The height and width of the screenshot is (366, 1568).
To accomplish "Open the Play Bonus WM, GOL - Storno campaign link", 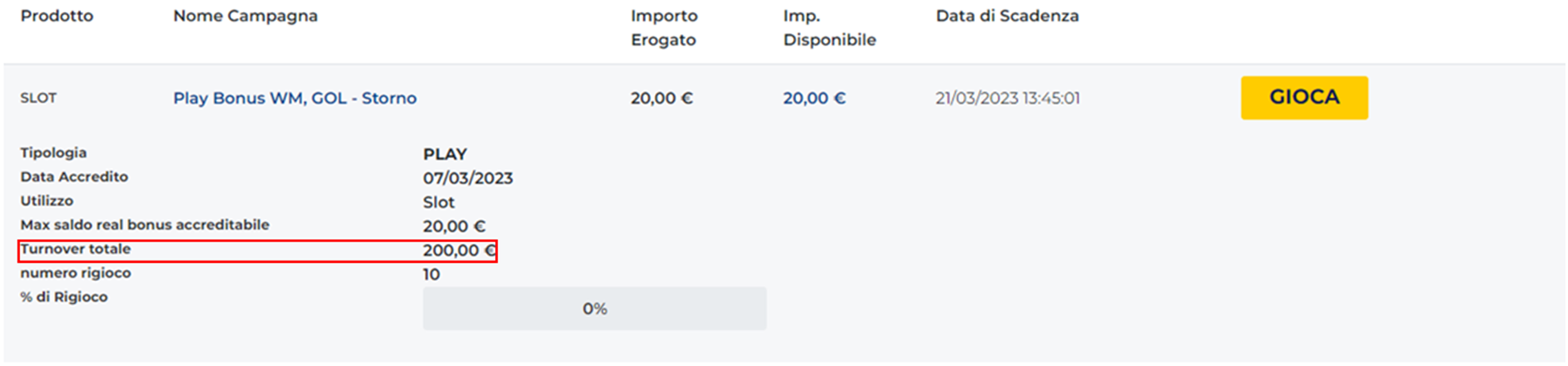I will click(x=294, y=98).
